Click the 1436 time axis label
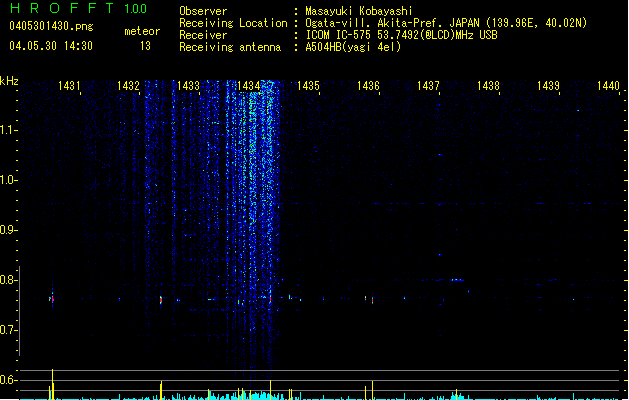 tap(368, 86)
